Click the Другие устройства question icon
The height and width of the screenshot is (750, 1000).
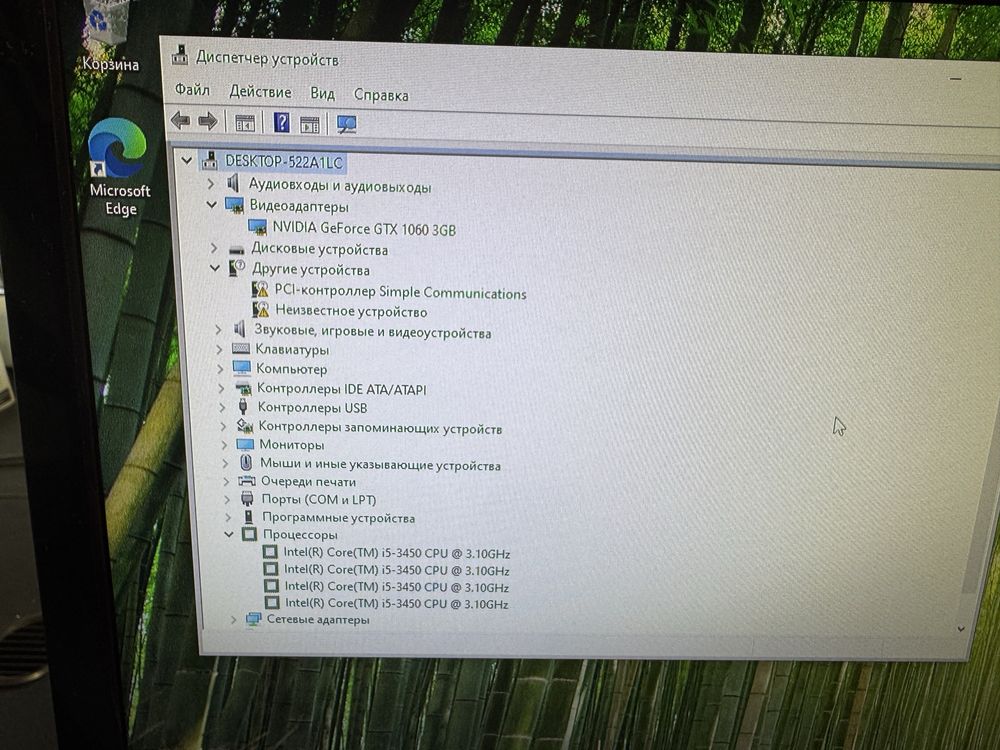click(237, 268)
